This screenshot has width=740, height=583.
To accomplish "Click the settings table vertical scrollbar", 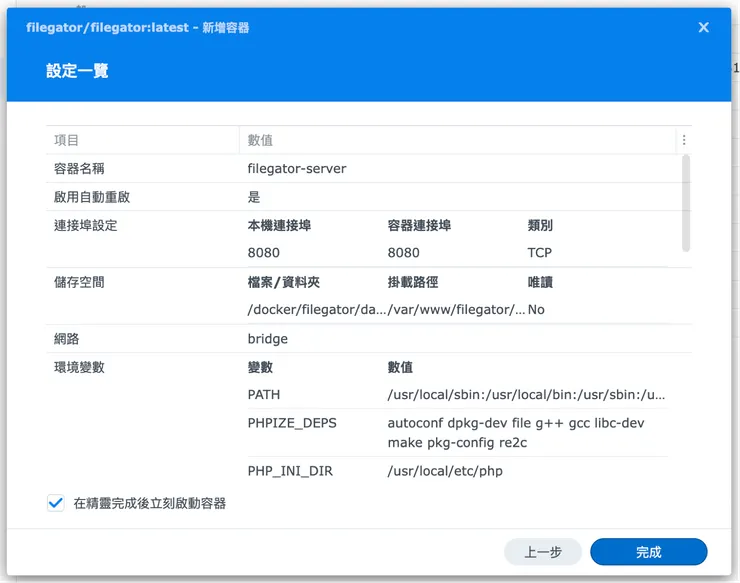I will tap(686, 203).
